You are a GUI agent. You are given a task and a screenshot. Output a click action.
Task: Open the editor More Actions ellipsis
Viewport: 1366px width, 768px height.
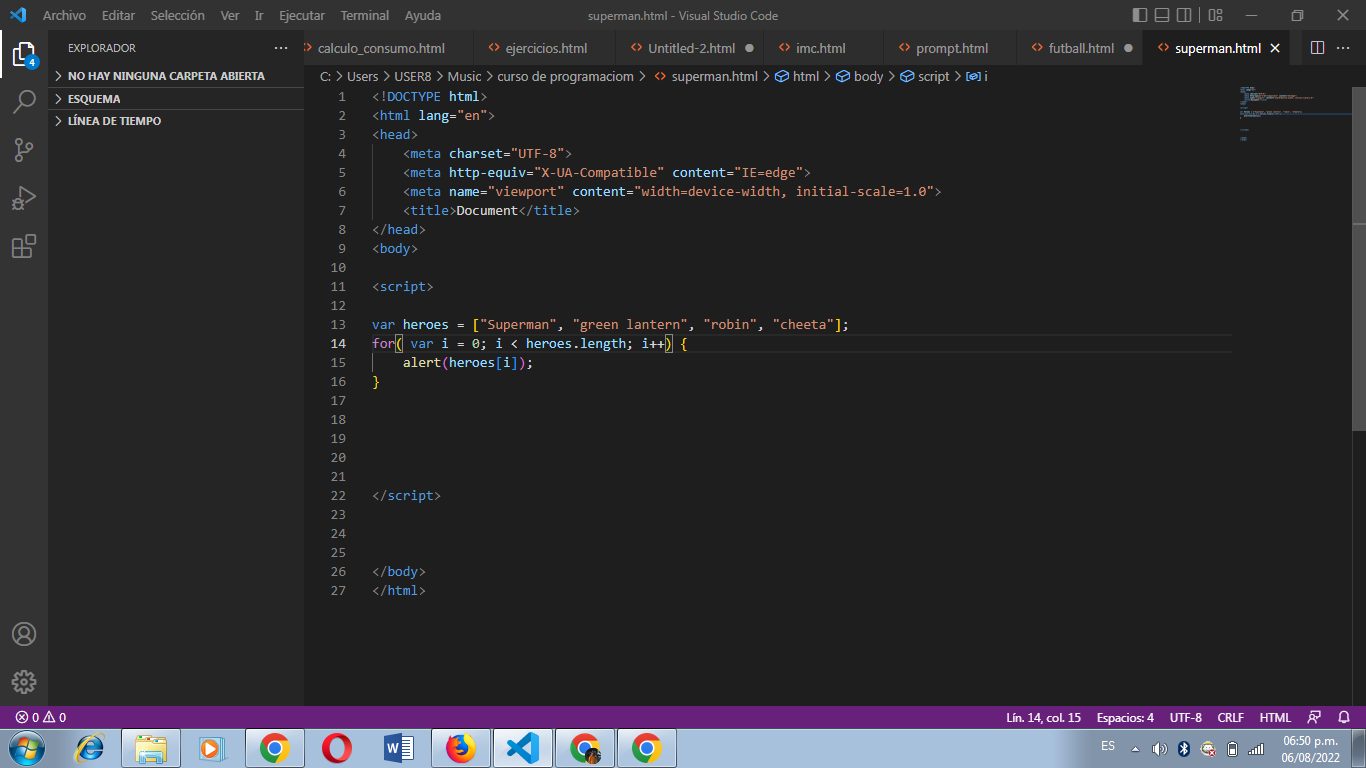(1344, 48)
